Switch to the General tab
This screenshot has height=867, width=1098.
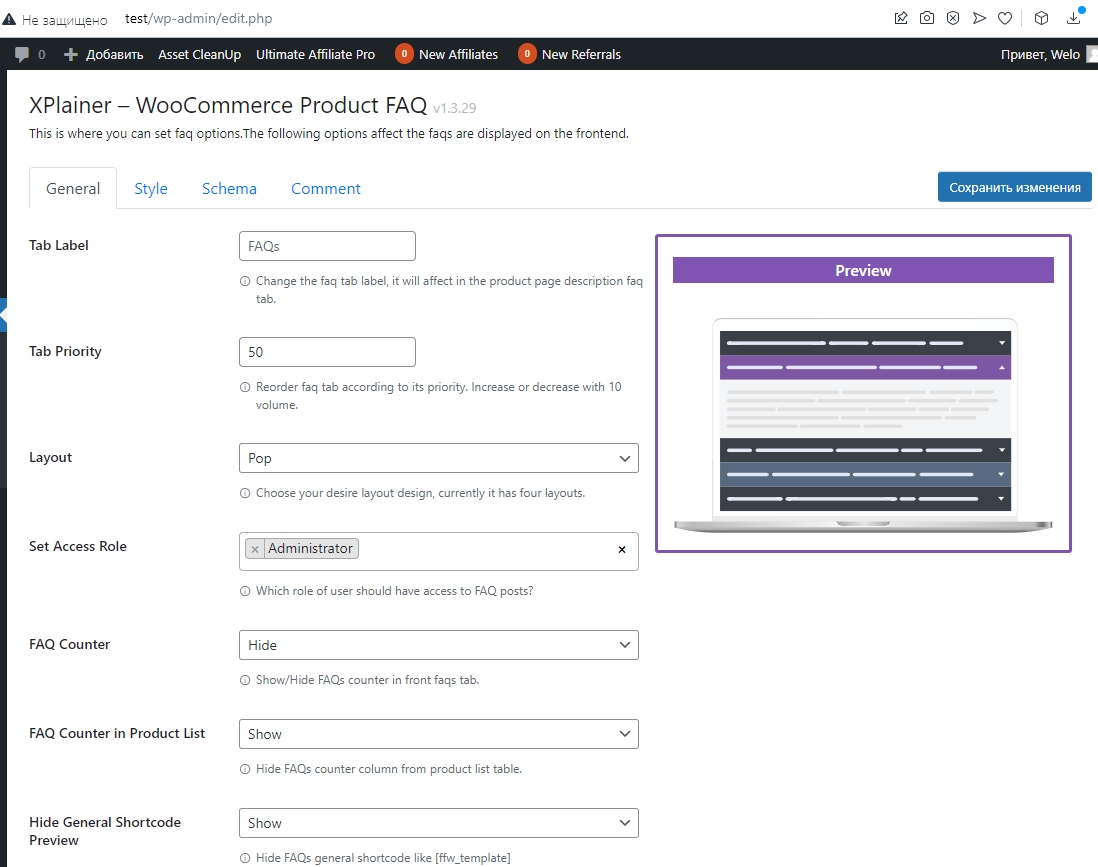click(x=73, y=188)
